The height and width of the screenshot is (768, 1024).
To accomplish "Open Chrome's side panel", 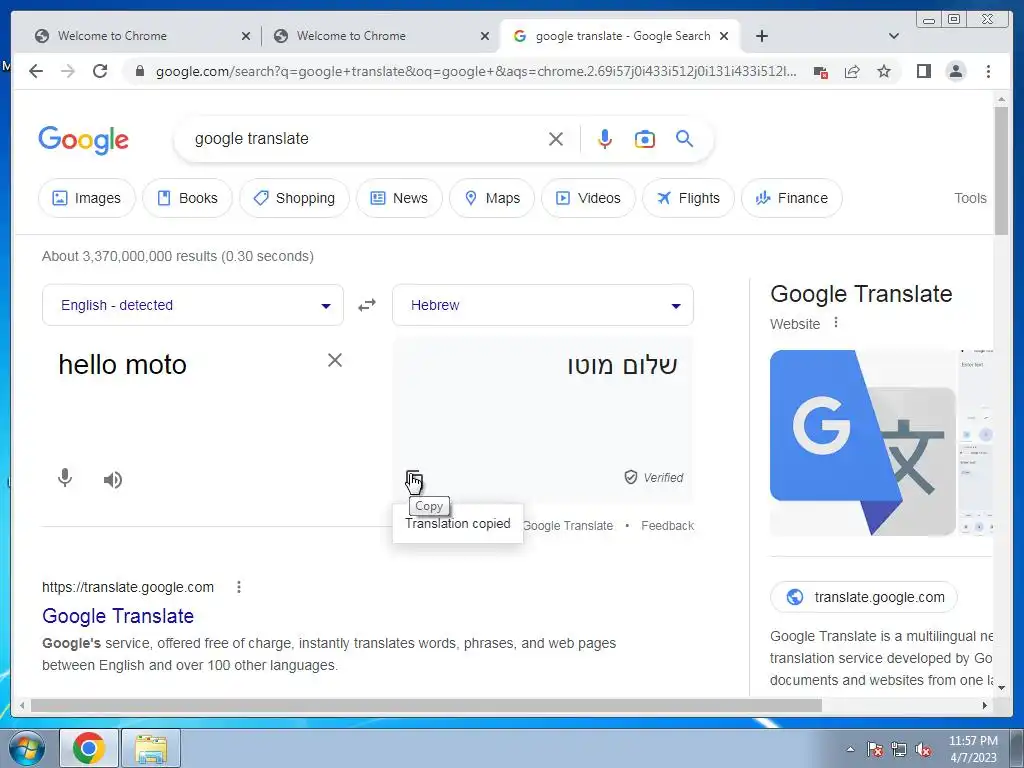I will pos(923,71).
